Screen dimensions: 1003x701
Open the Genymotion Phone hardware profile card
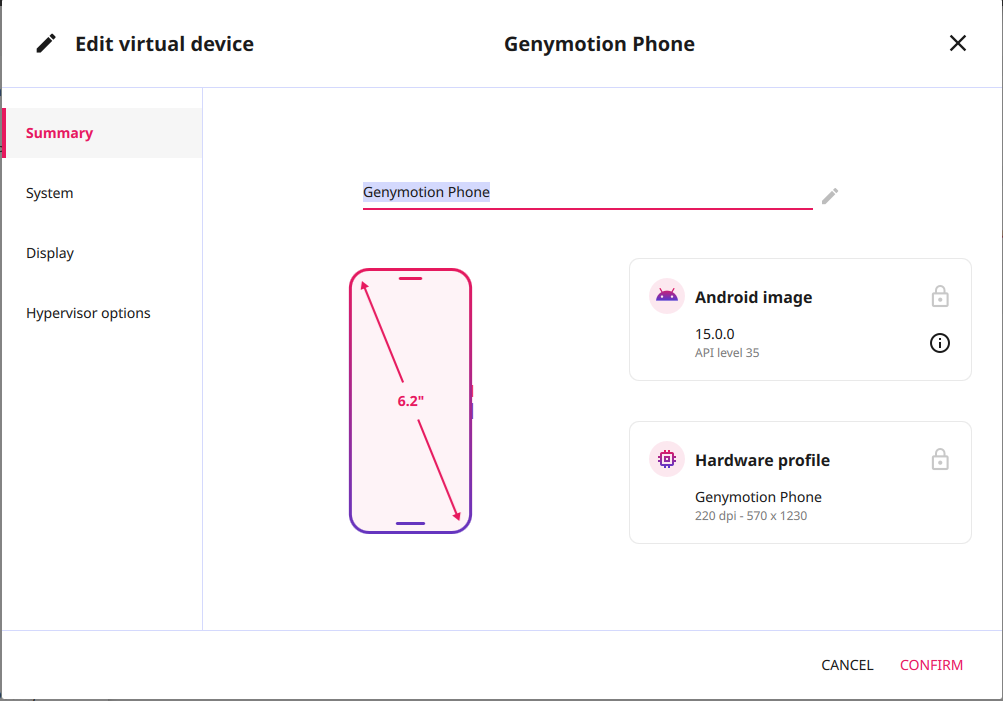click(799, 482)
